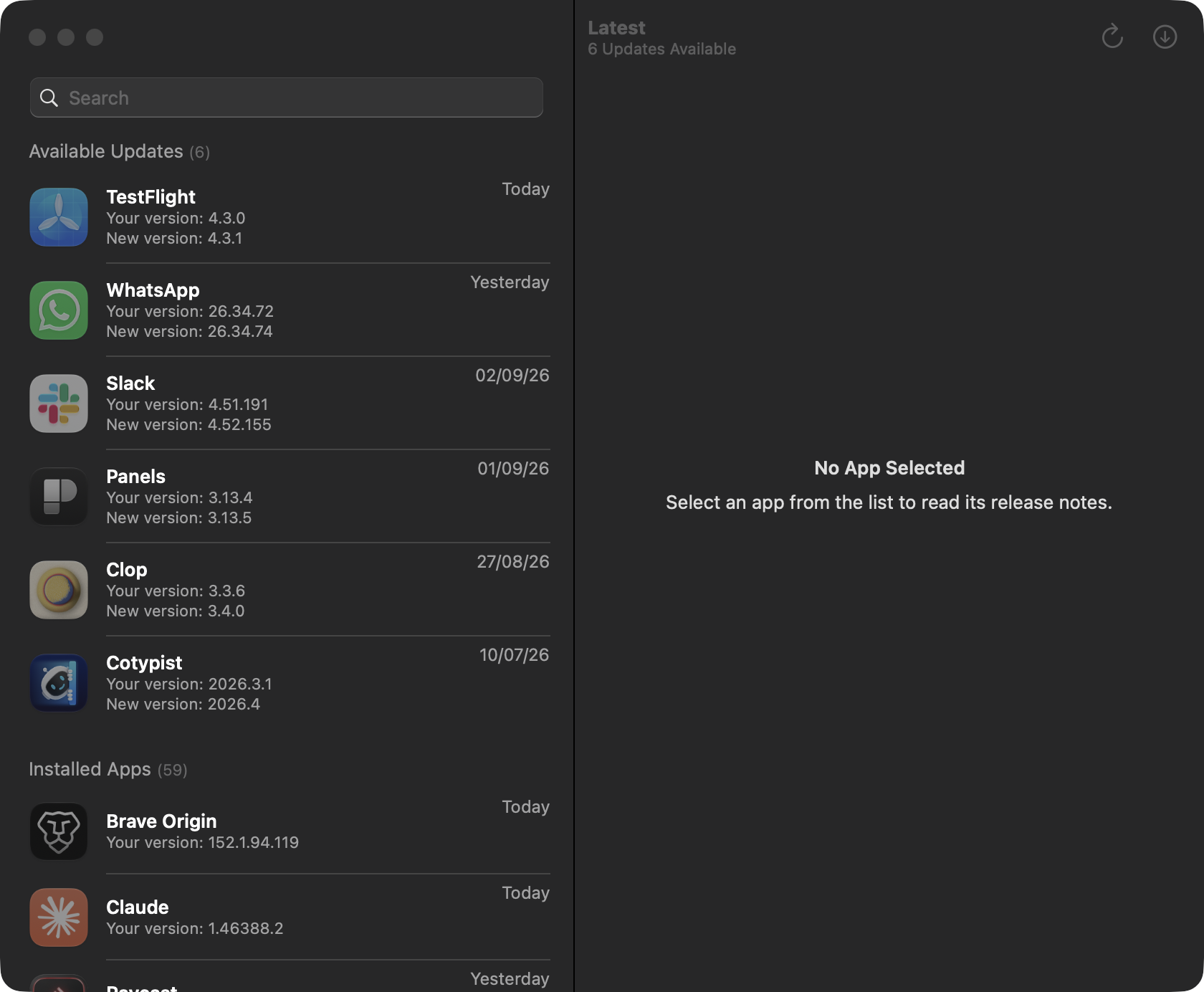Click the 'No App Selected' heading
Image resolution: width=1204 pixels, height=992 pixels.
[x=889, y=468]
